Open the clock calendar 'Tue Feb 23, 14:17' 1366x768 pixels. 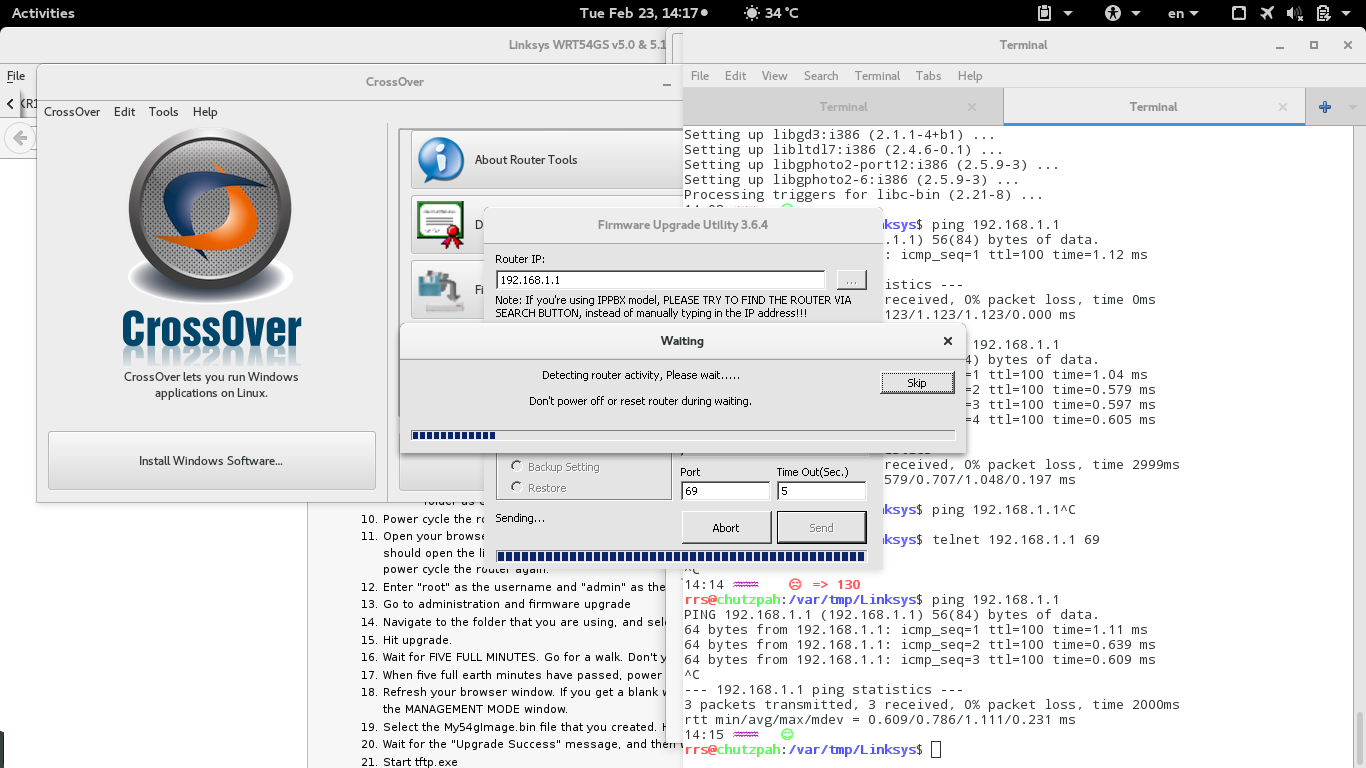tap(643, 13)
